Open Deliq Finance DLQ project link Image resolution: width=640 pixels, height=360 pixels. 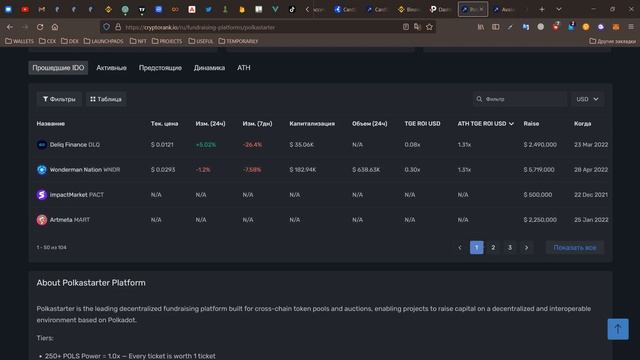75,144
